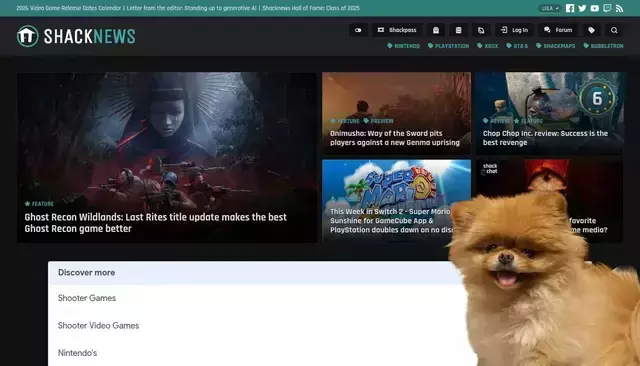Open the tags icon button
The width and height of the screenshot is (640, 366).
click(591, 30)
